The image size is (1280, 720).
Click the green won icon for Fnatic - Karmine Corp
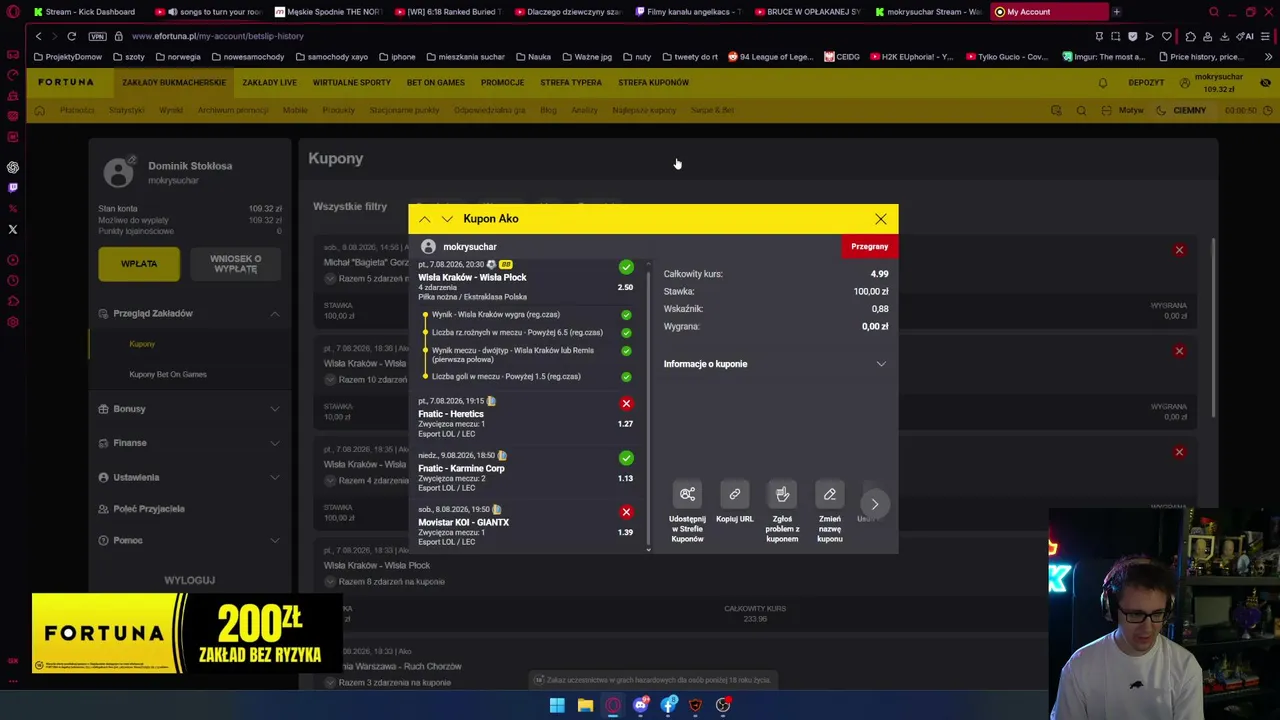[626, 458]
